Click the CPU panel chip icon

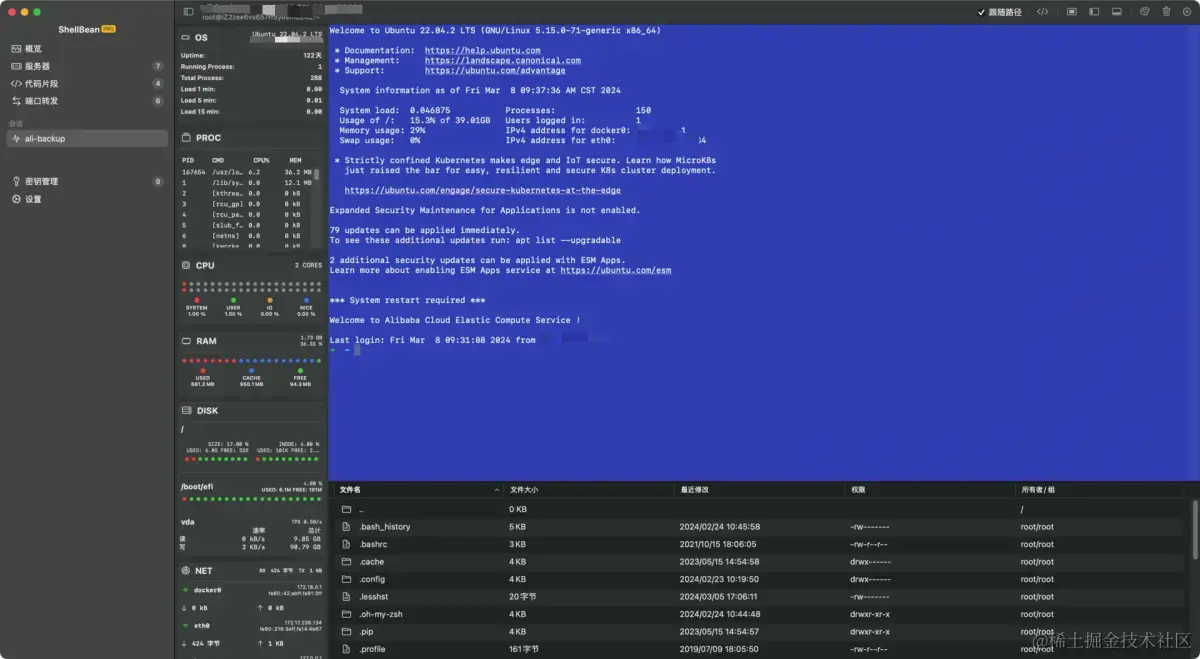[x=186, y=265]
